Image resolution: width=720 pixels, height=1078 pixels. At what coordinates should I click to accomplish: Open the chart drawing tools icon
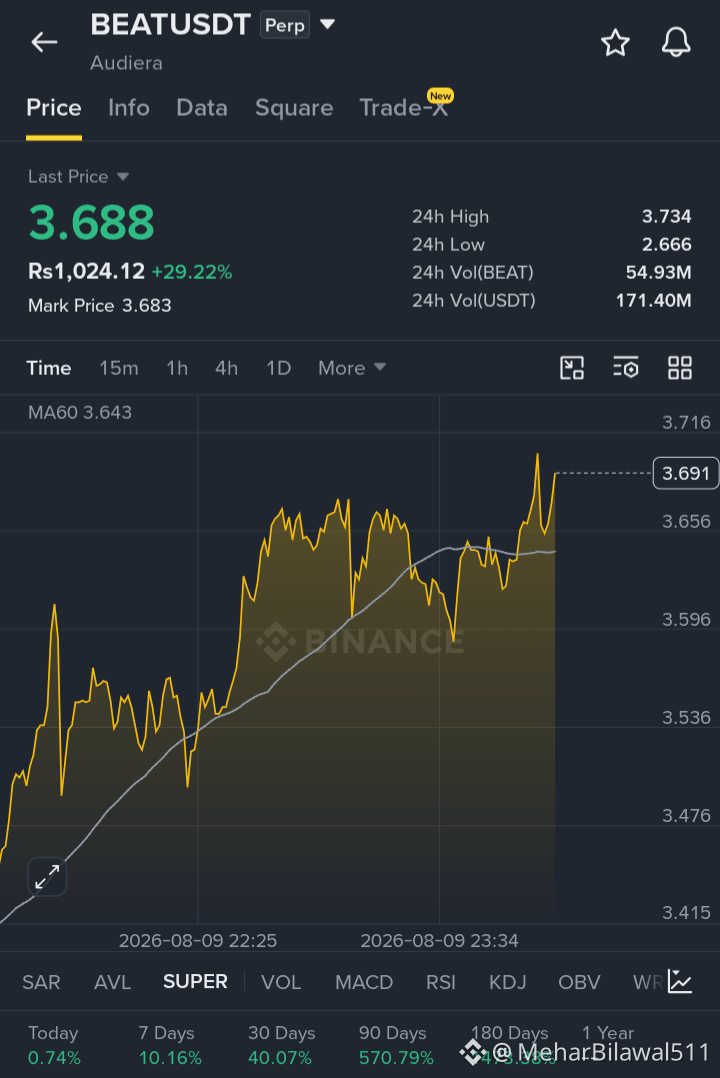pyautogui.click(x=571, y=368)
